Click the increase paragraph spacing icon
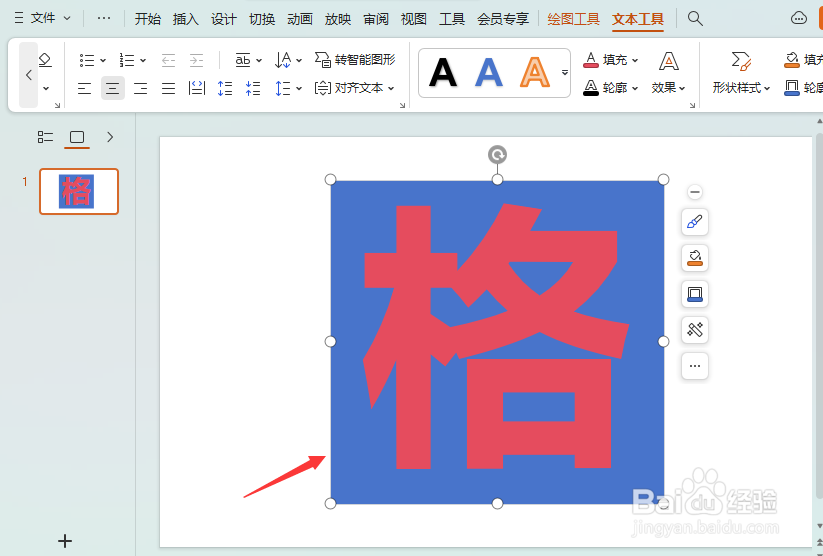The image size is (823, 556). tap(225, 88)
